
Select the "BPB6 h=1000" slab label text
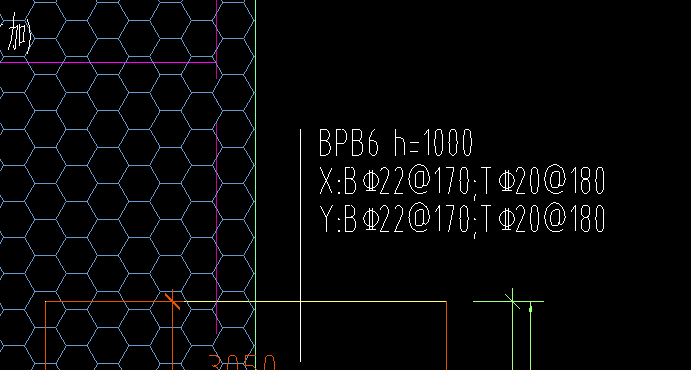(395, 143)
